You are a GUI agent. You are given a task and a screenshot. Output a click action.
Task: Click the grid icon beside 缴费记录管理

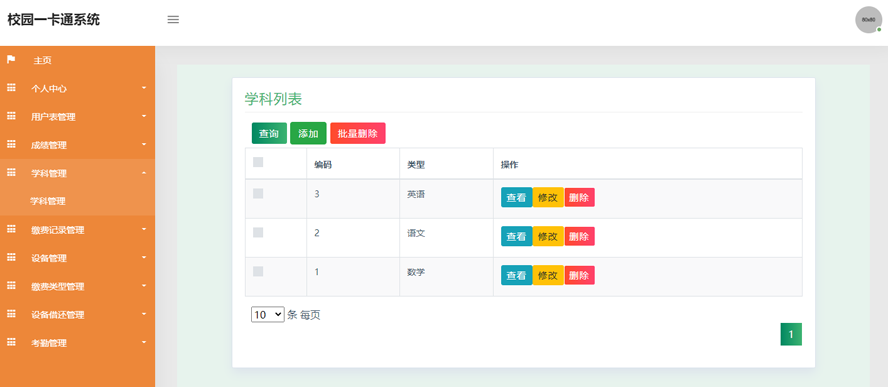click(11, 229)
